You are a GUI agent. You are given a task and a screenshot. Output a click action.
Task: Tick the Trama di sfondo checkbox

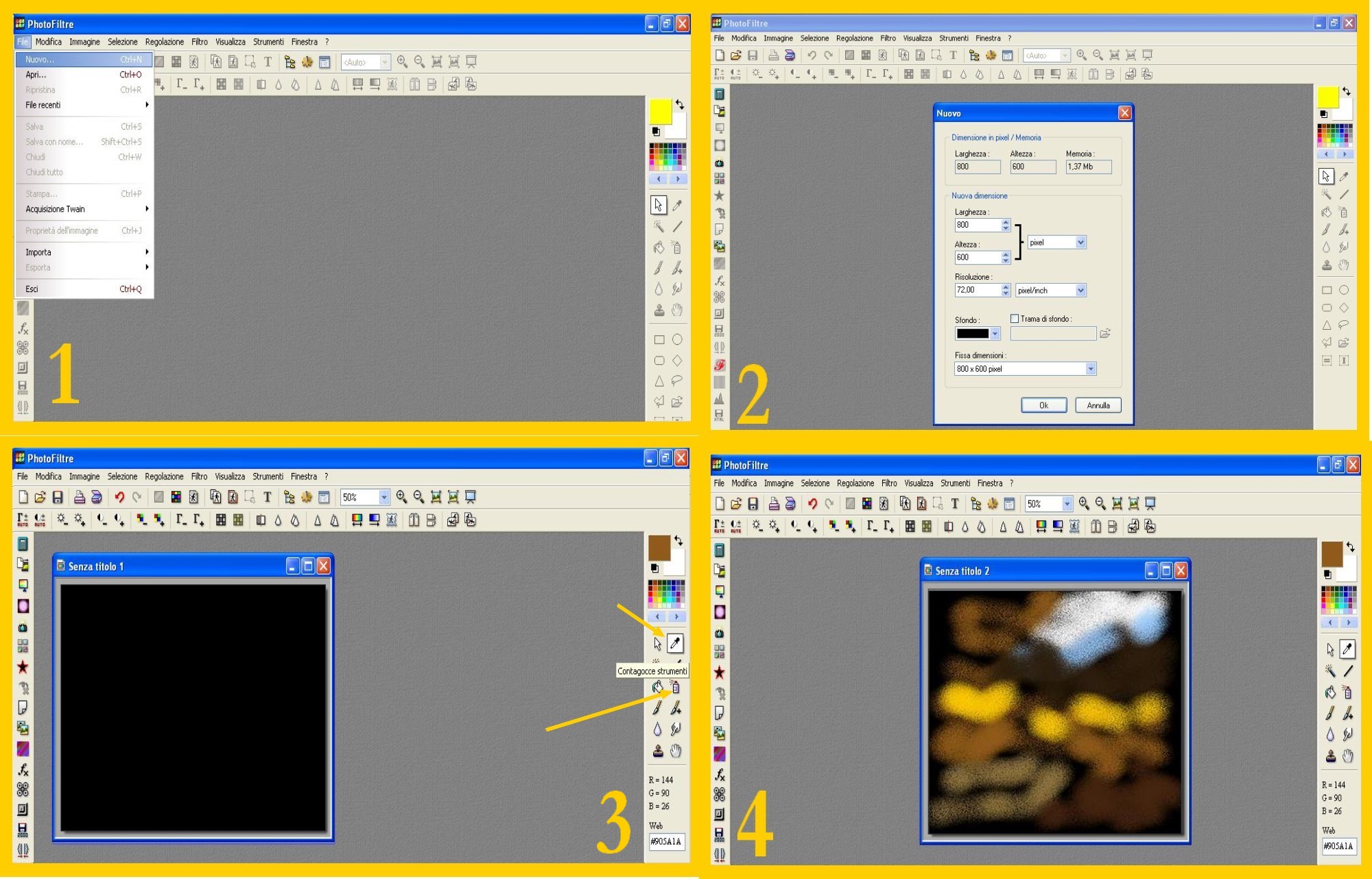click(1015, 319)
